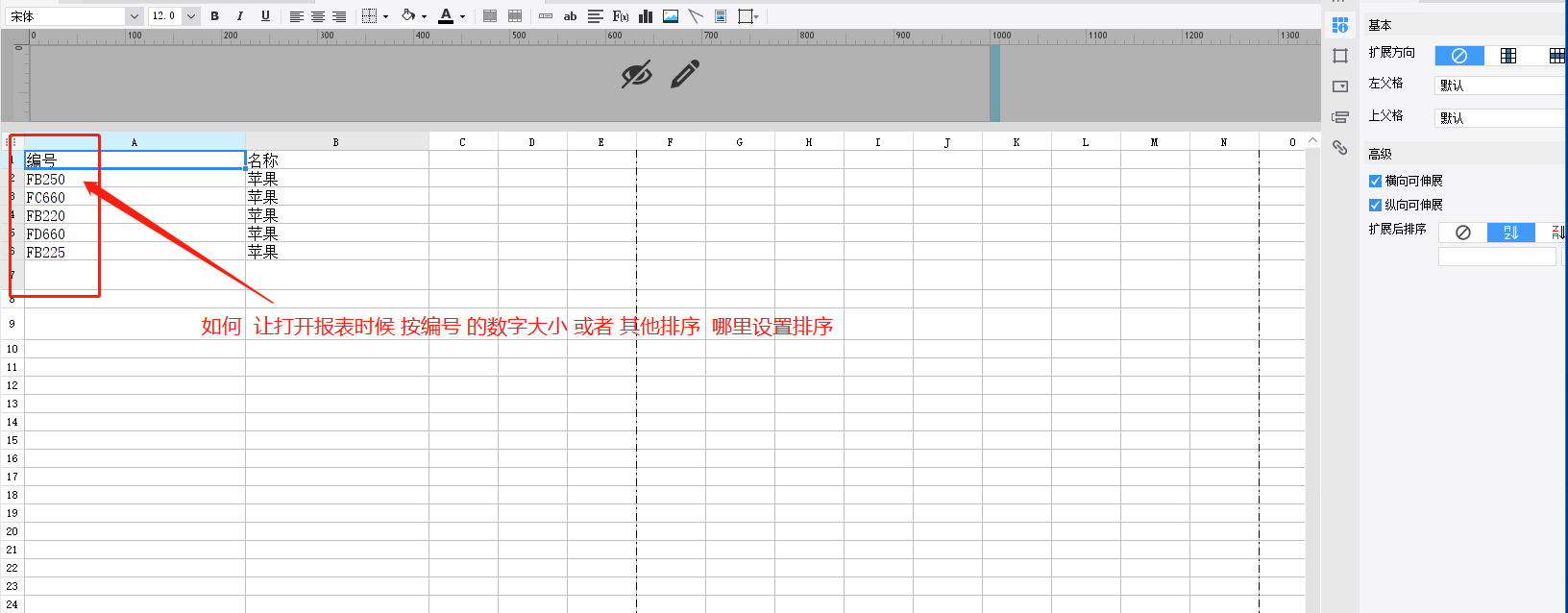Insert a plain text cell element
Viewport: 1568px width, 613px height.
[x=546, y=16]
